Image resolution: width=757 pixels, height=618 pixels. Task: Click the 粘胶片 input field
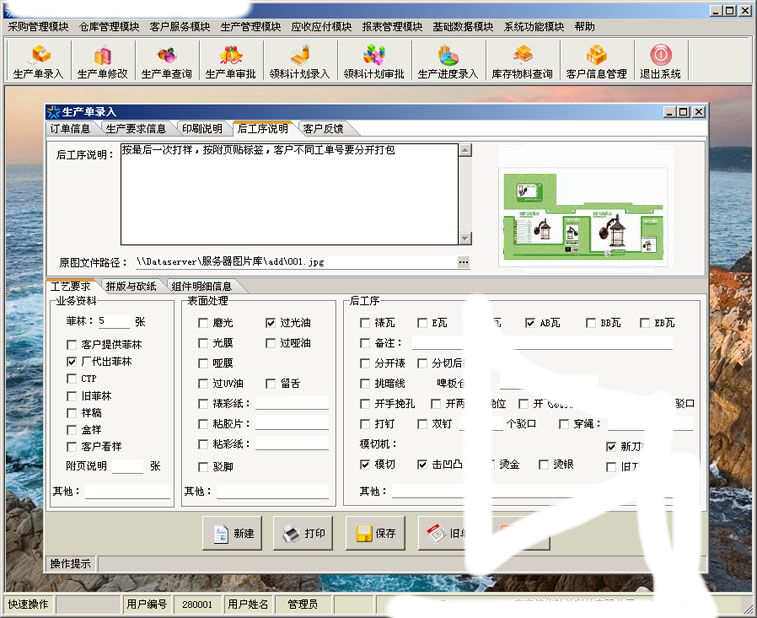(292, 423)
